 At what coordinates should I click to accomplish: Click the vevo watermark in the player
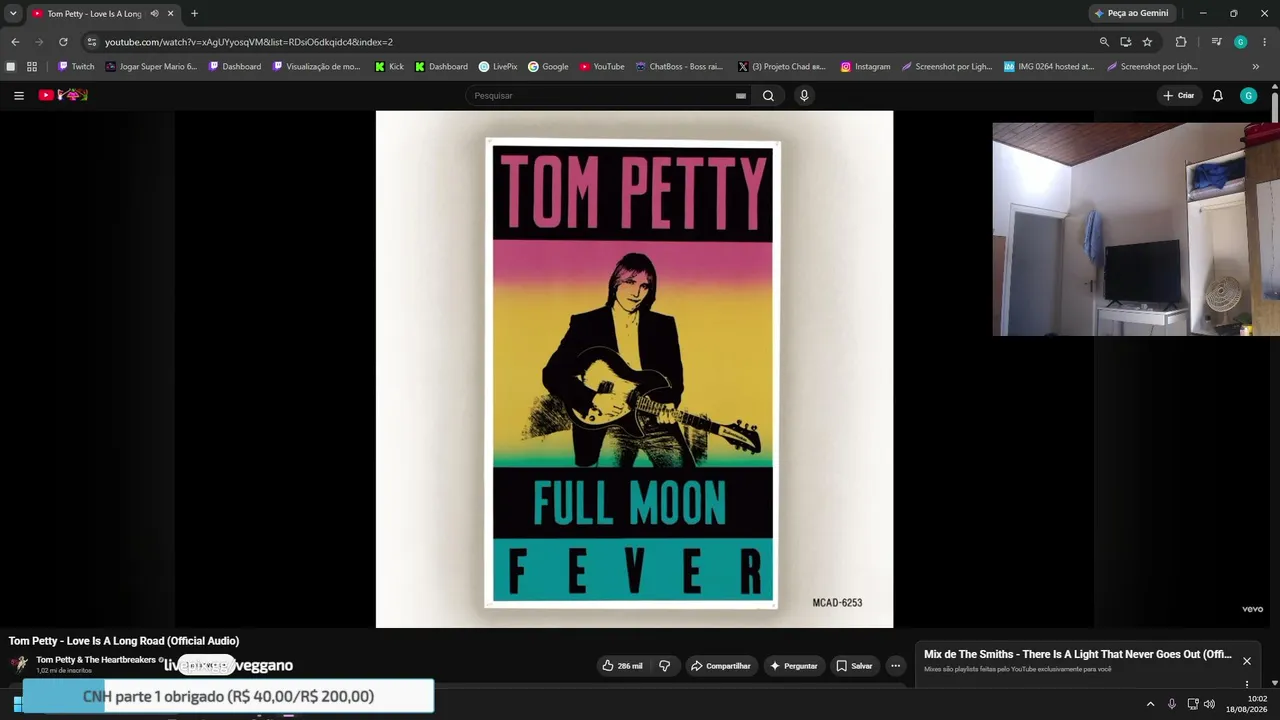click(x=1253, y=609)
